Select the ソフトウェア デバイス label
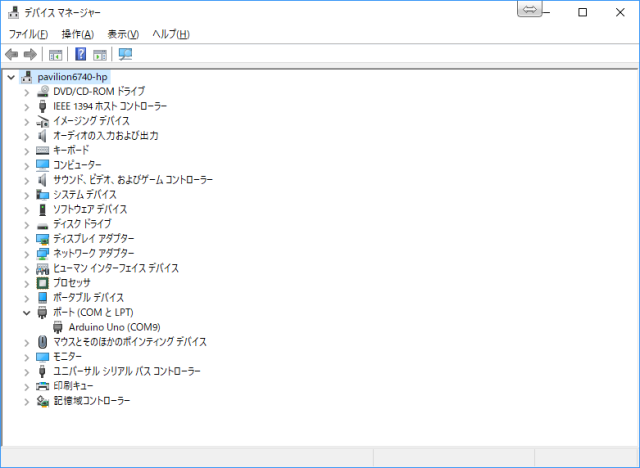 pyautogui.click(x=90, y=209)
